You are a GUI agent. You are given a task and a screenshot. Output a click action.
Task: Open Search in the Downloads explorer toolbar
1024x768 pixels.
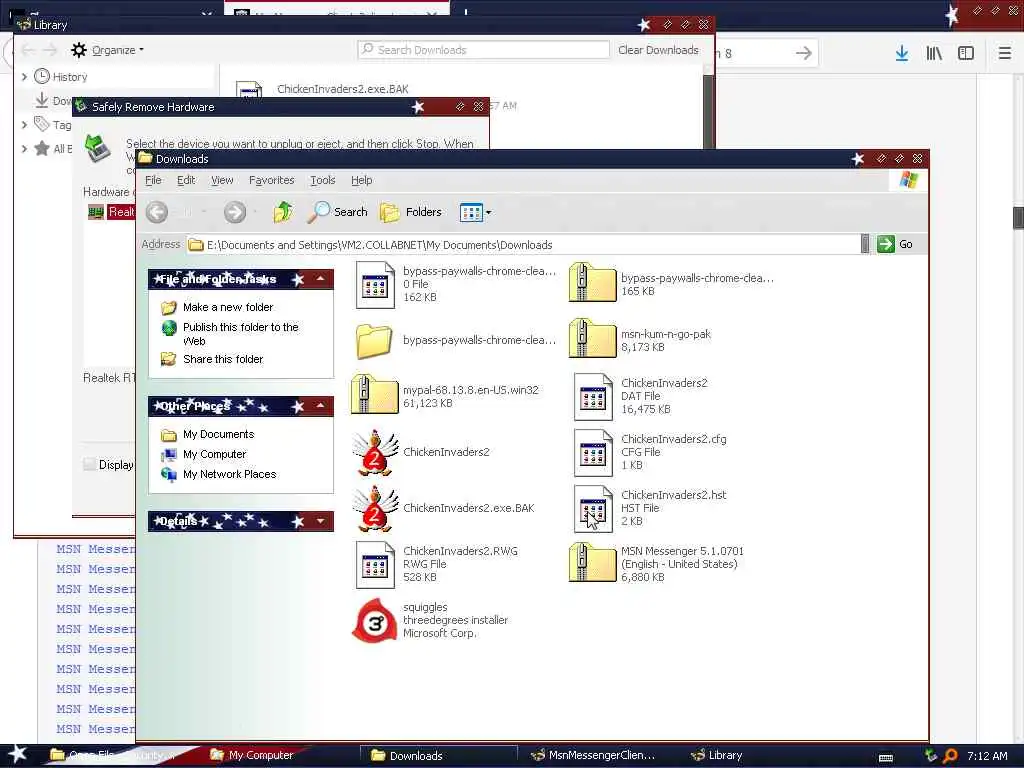(x=338, y=212)
